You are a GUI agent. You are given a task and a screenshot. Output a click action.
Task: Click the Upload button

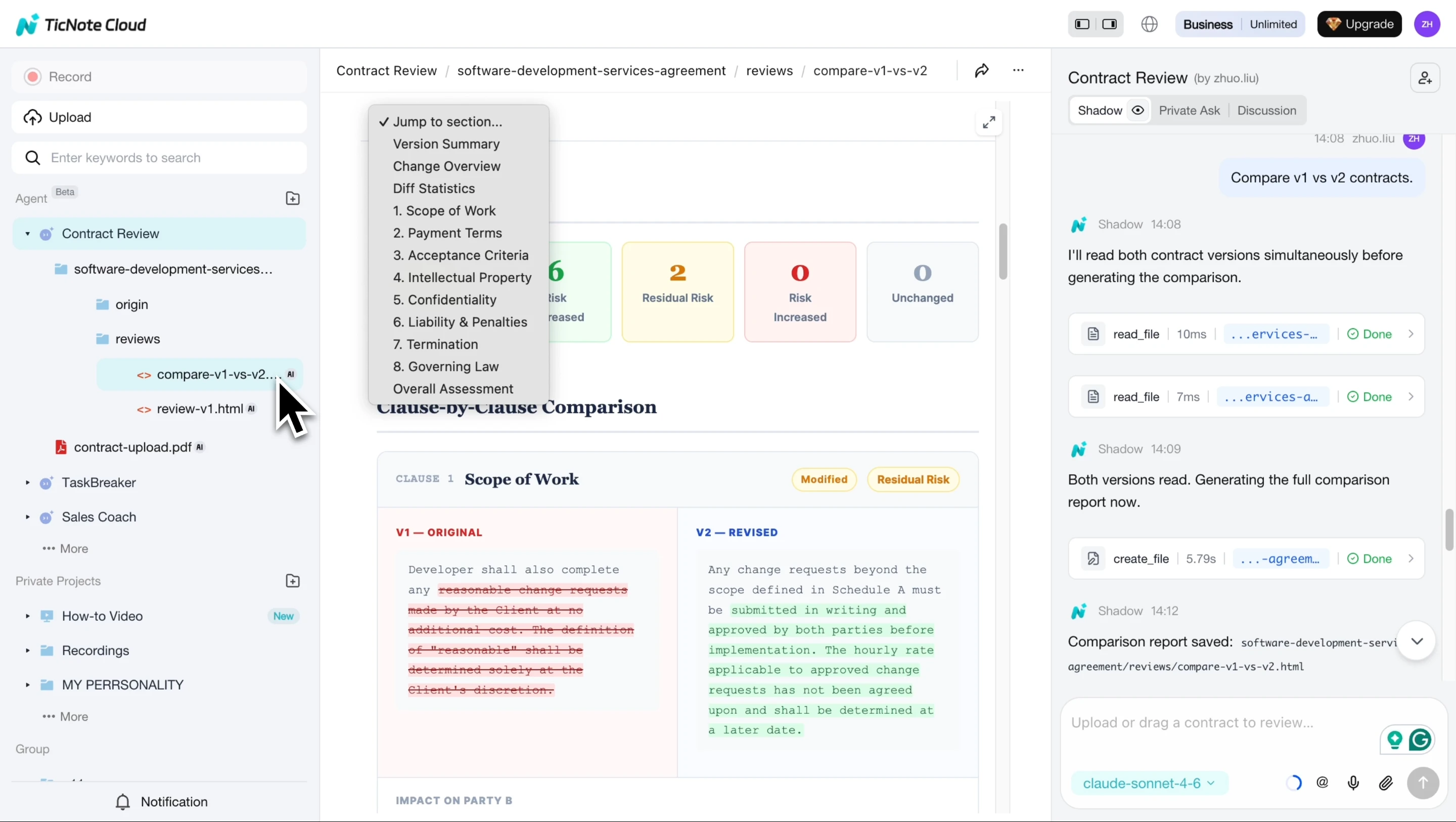coord(159,117)
